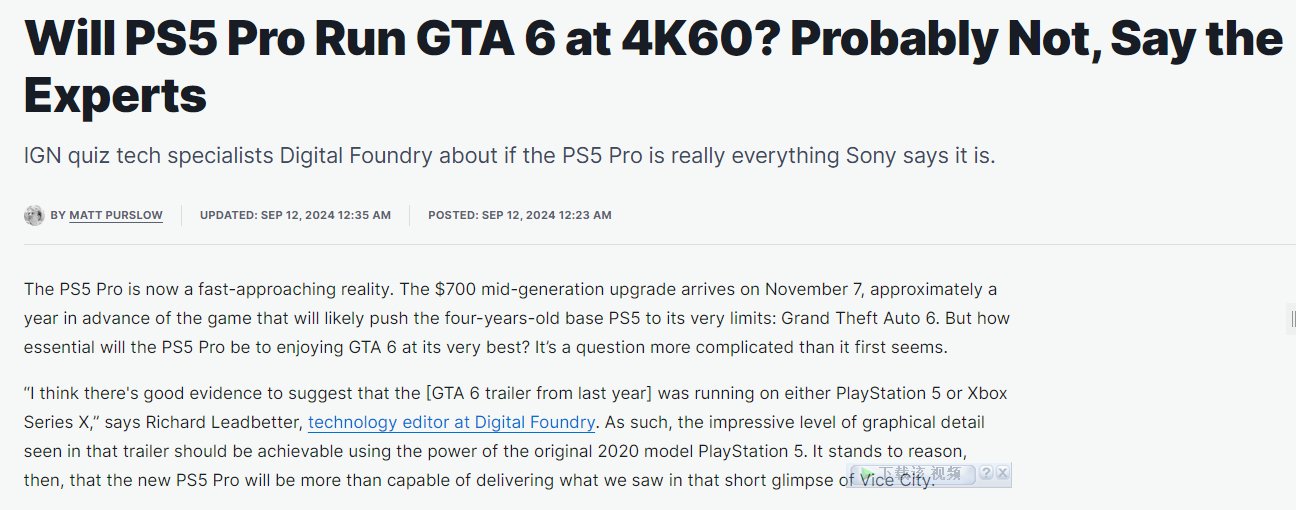Click the grip handle on the right edge
Screen dimensions: 1296x510
1291,319
